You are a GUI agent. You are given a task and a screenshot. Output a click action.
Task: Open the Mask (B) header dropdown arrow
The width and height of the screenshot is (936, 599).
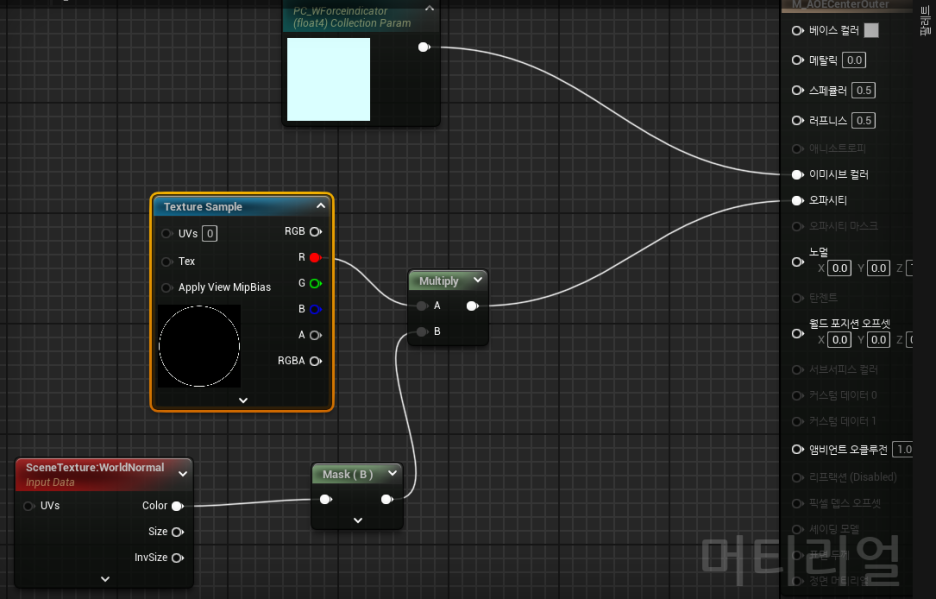392,473
